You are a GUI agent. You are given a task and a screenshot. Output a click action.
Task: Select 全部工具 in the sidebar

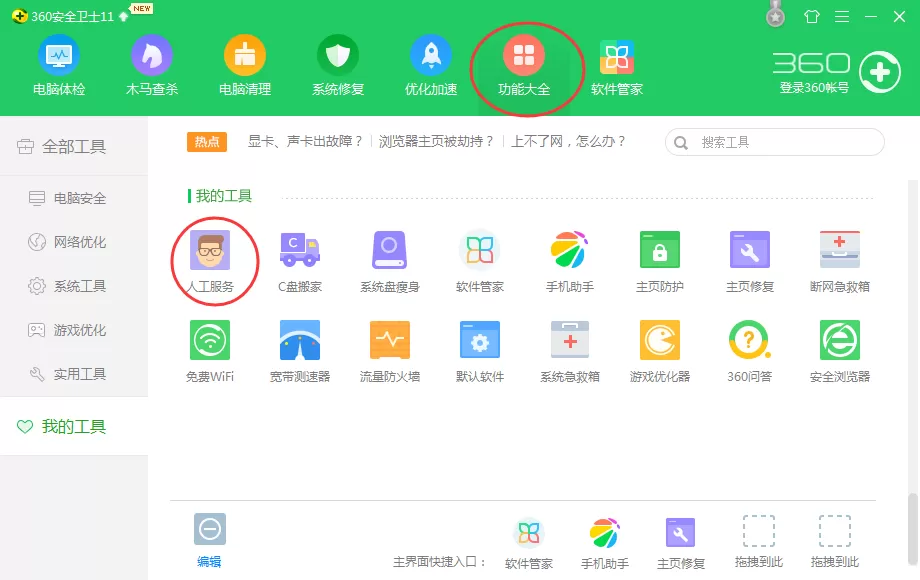(74, 146)
